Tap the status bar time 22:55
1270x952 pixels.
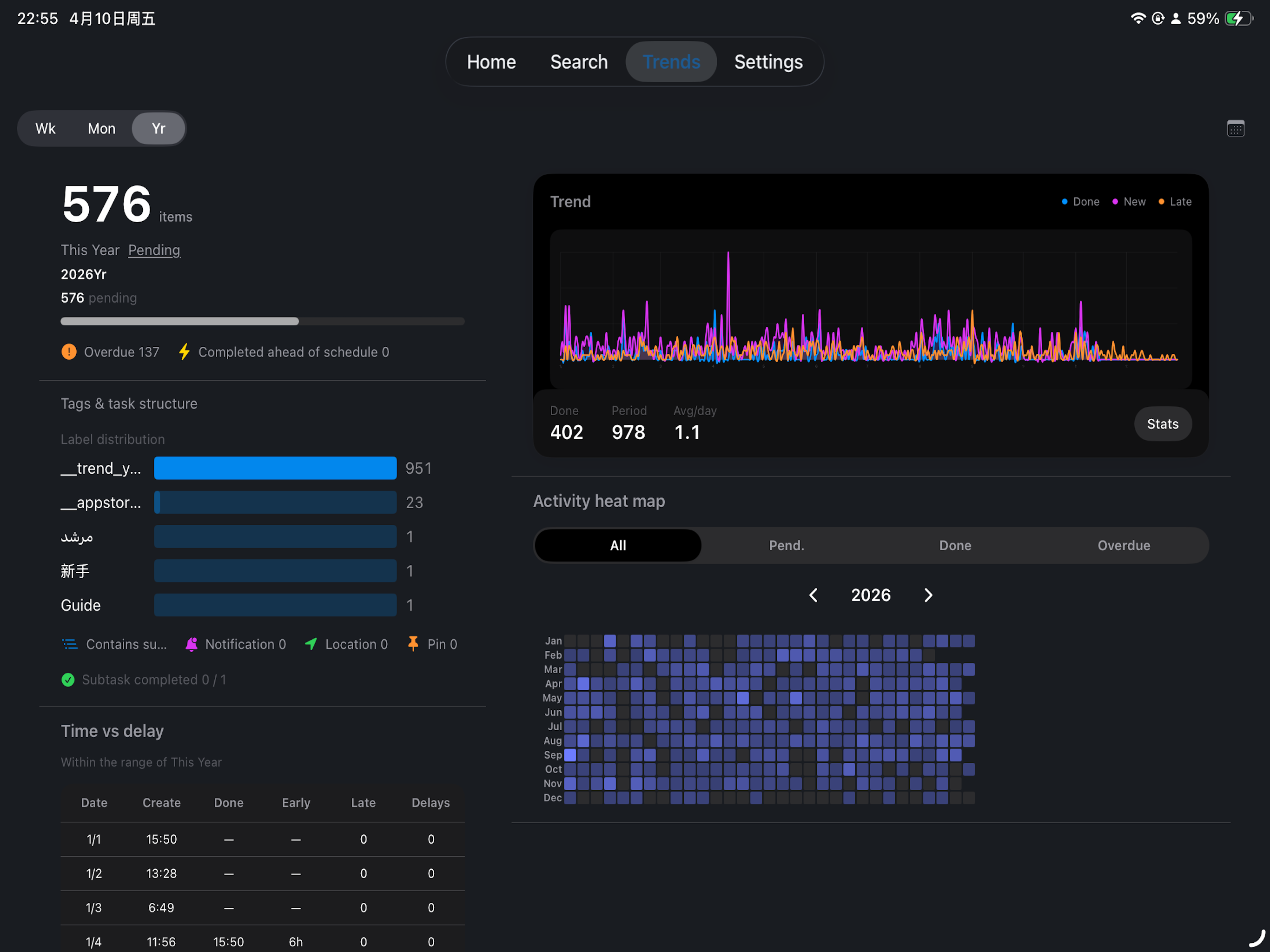tap(37, 19)
